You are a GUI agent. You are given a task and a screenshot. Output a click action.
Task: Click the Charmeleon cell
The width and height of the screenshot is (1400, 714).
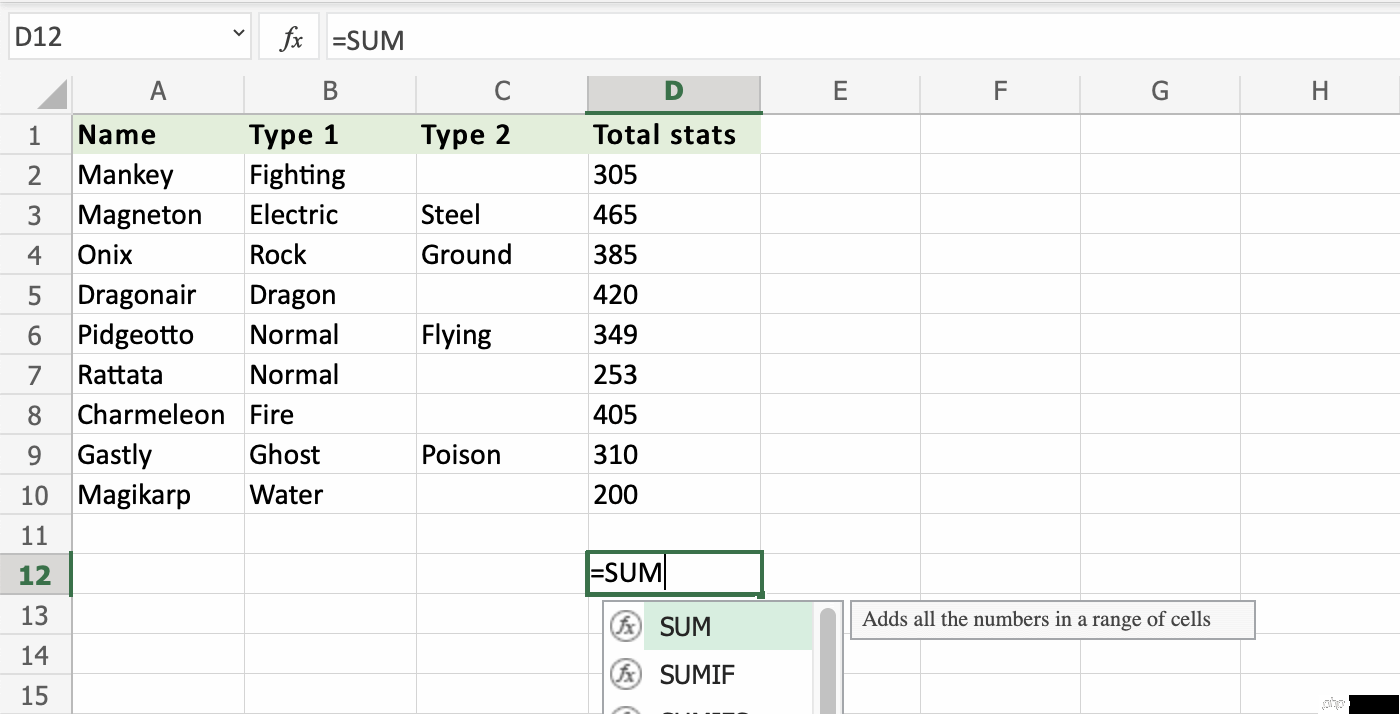(158, 415)
